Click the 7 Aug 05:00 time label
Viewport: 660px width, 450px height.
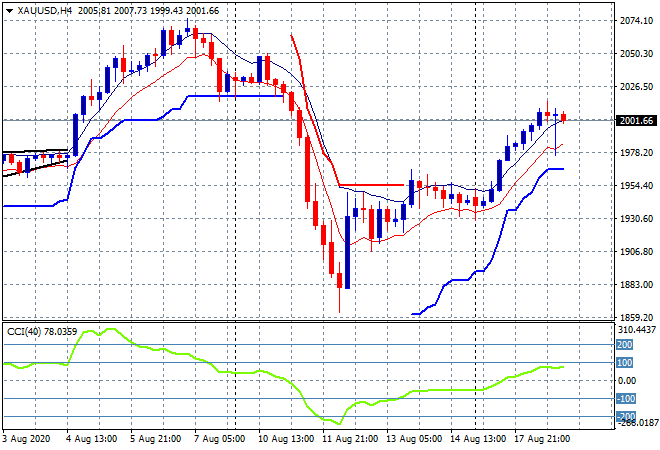click(x=220, y=439)
